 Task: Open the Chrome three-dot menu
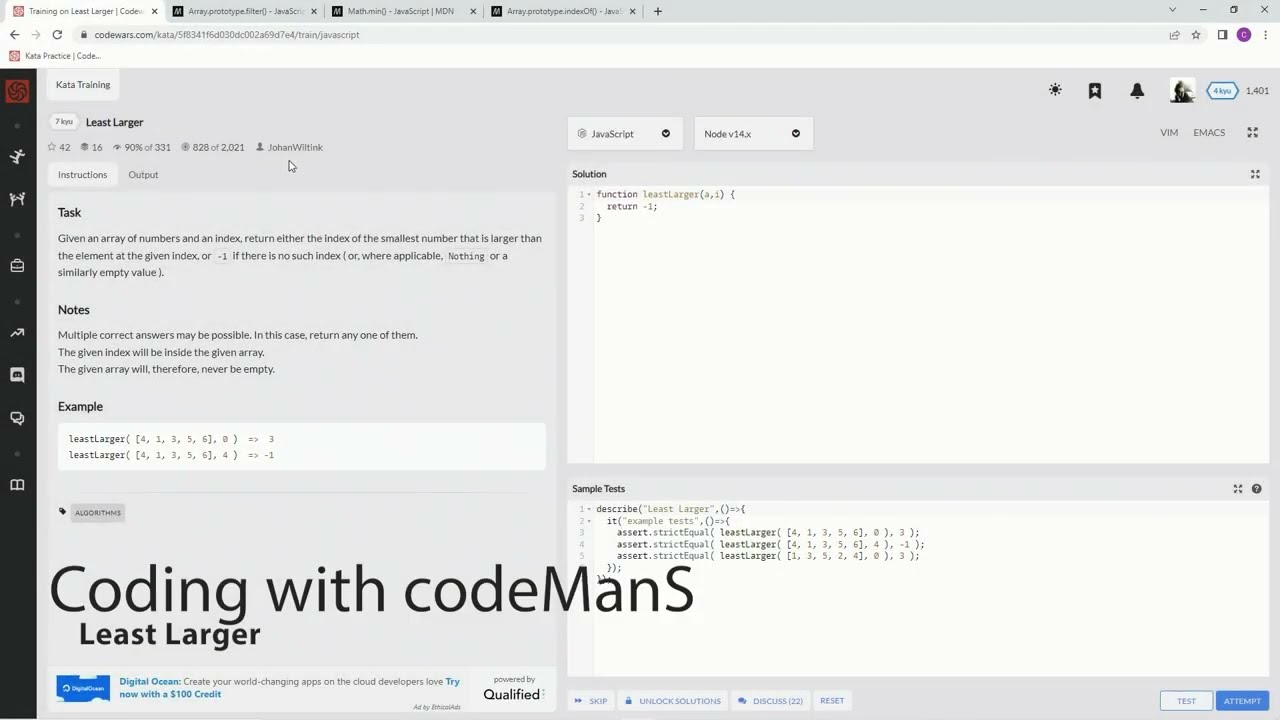click(1266, 34)
